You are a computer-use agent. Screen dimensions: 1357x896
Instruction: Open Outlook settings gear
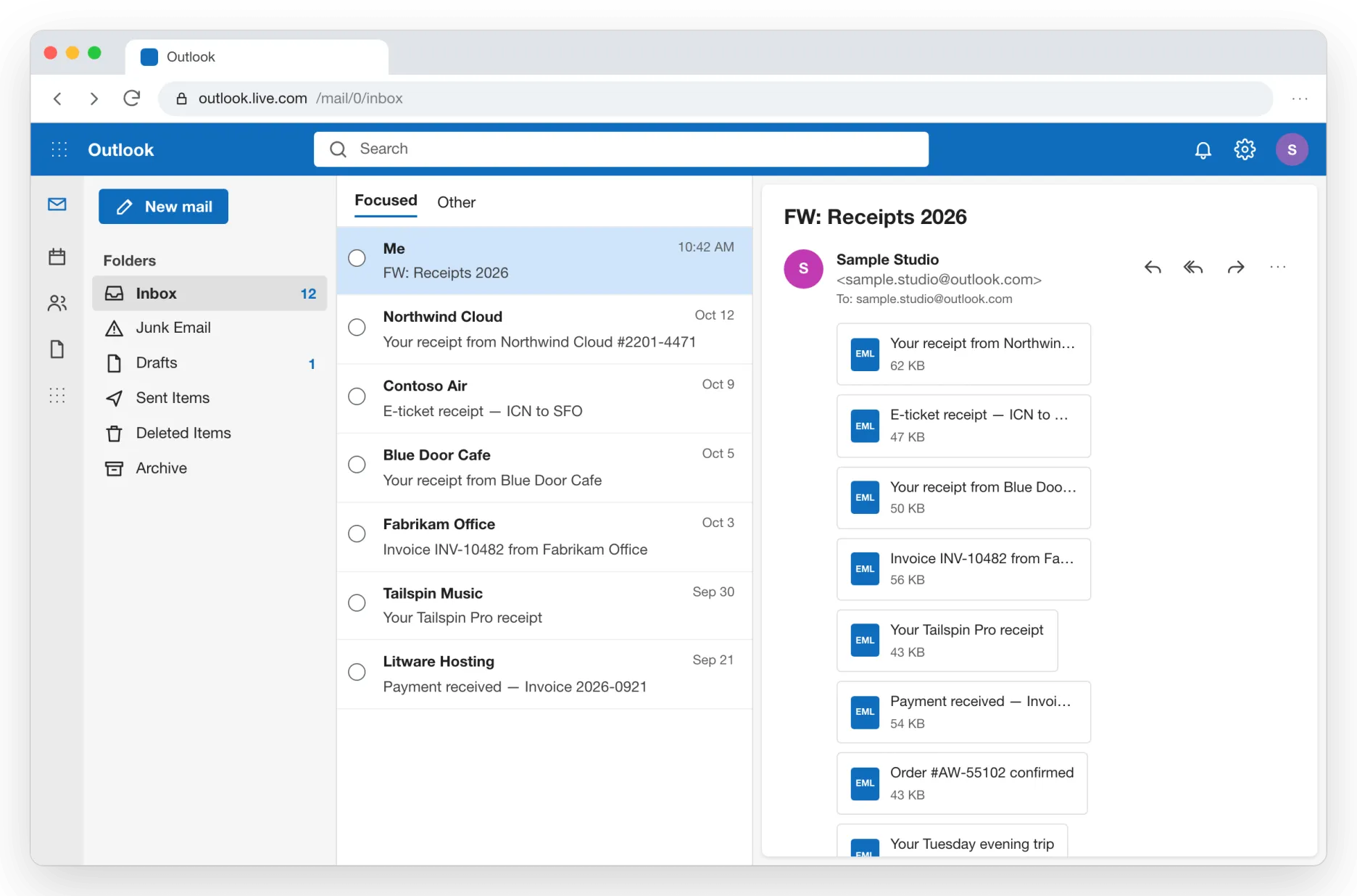[1245, 149]
